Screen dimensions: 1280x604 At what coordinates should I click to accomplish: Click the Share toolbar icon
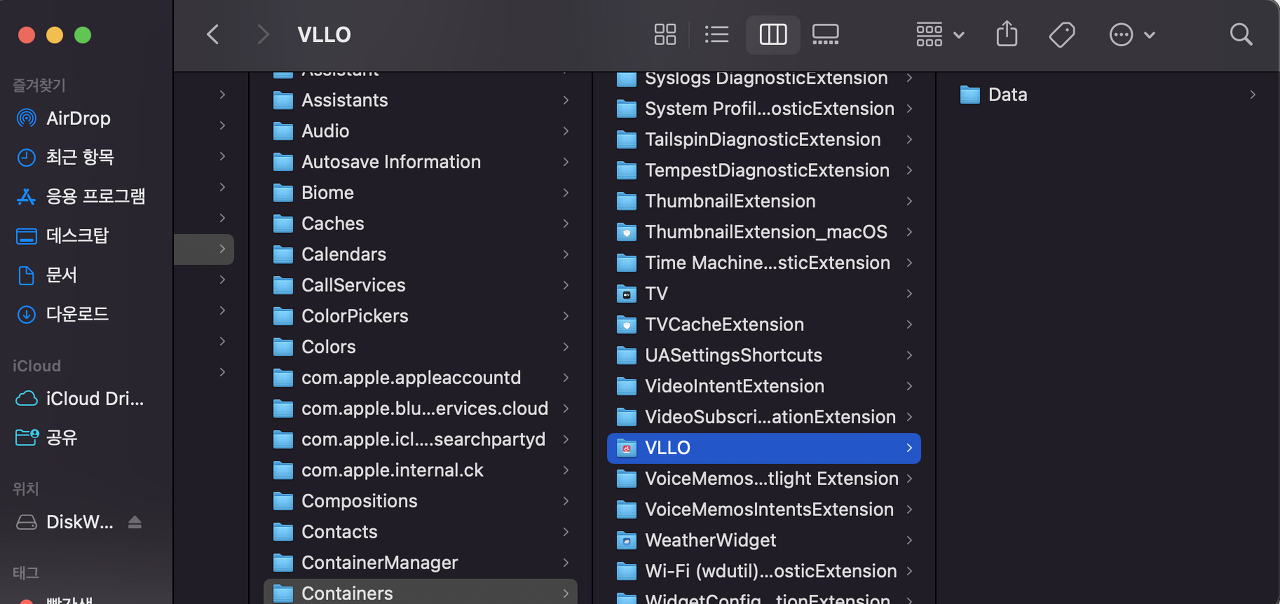1007,35
